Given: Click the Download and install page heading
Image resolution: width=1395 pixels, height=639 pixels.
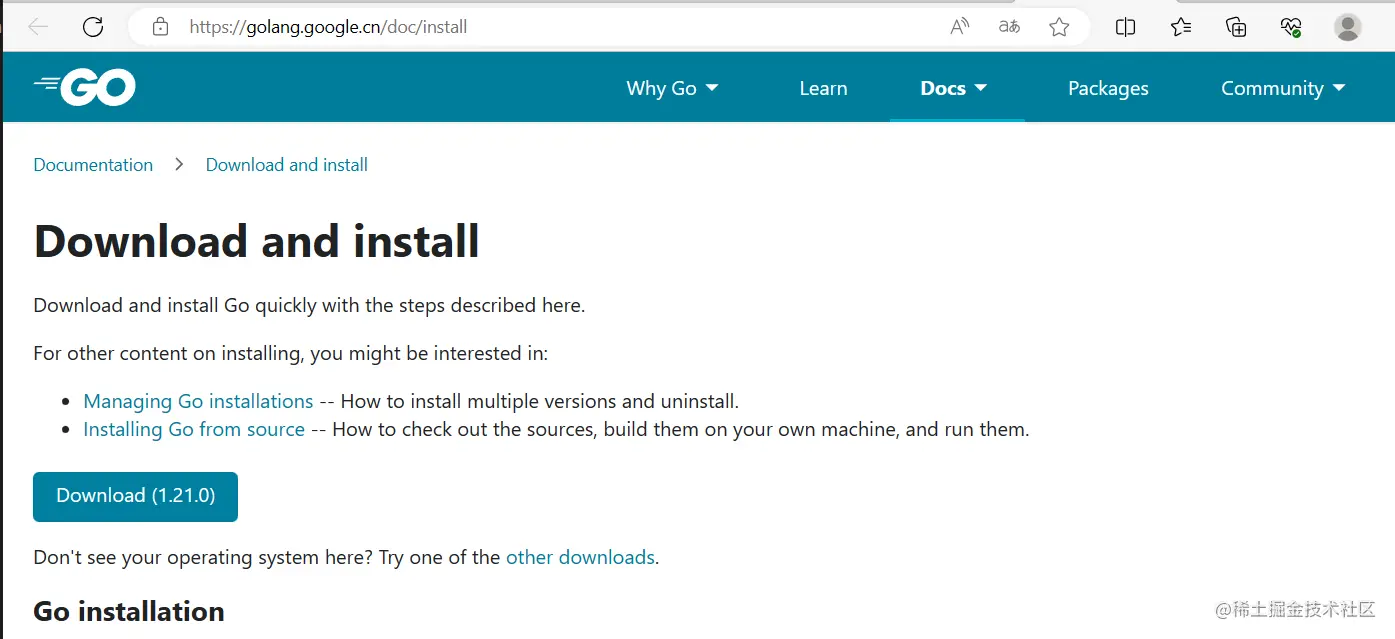Looking at the screenshot, I should 257,241.
